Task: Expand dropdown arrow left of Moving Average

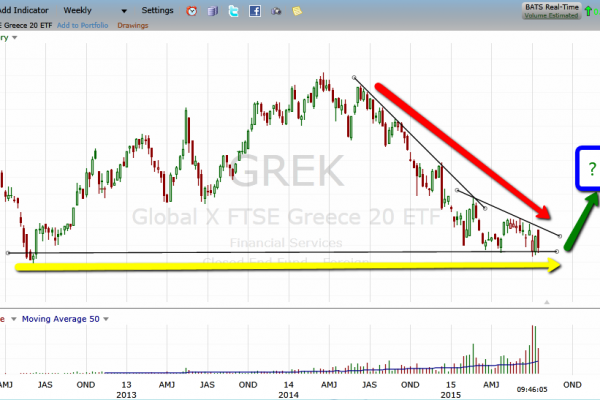Action: point(12,319)
